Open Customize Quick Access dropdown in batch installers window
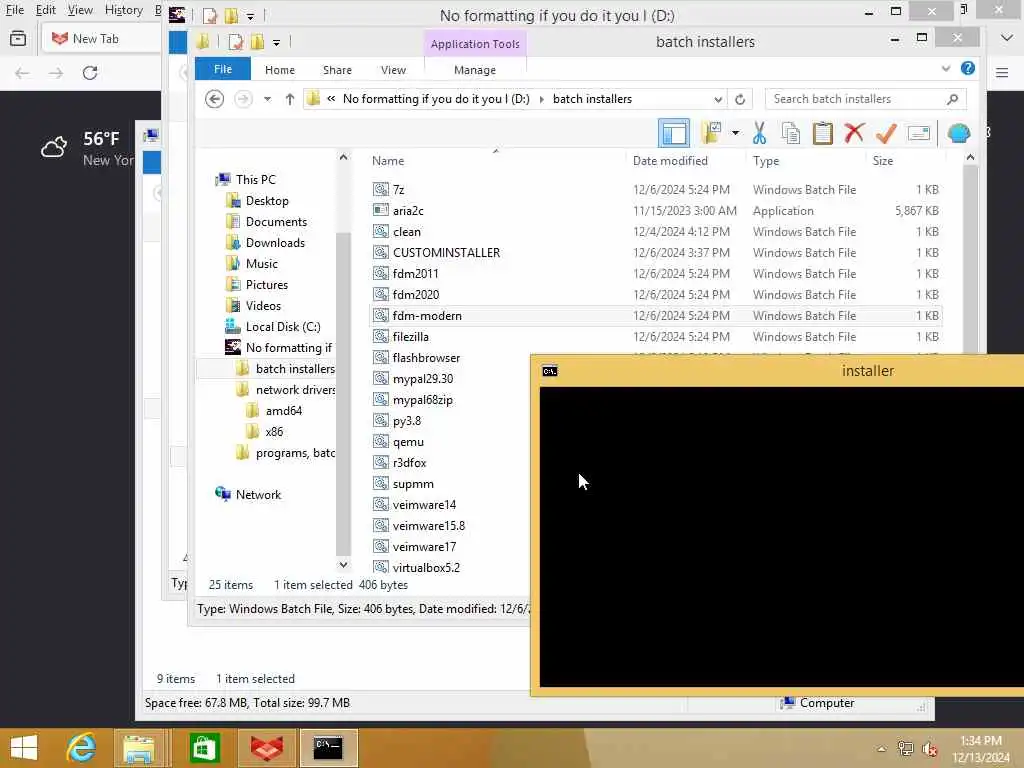Screen dimensions: 1024x768 [277, 43]
